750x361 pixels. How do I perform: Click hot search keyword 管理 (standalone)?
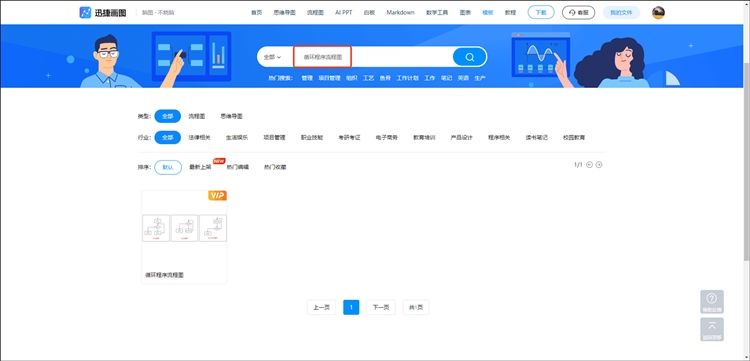click(307, 78)
